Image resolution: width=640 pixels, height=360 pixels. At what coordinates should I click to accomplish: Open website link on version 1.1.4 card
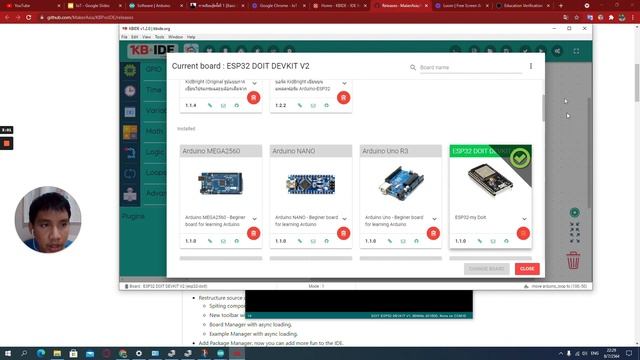point(210,106)
